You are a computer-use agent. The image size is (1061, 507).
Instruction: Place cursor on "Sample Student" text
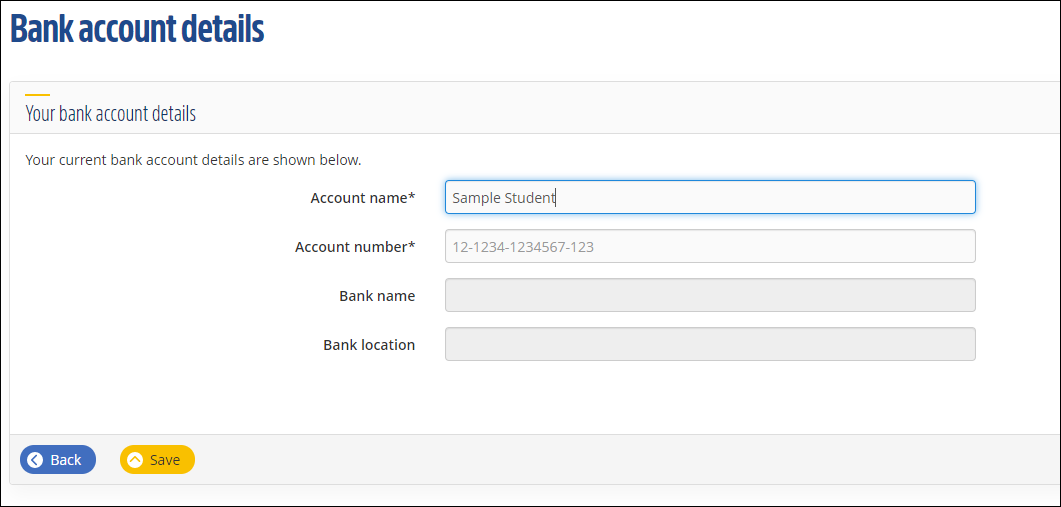coord(503,198)
